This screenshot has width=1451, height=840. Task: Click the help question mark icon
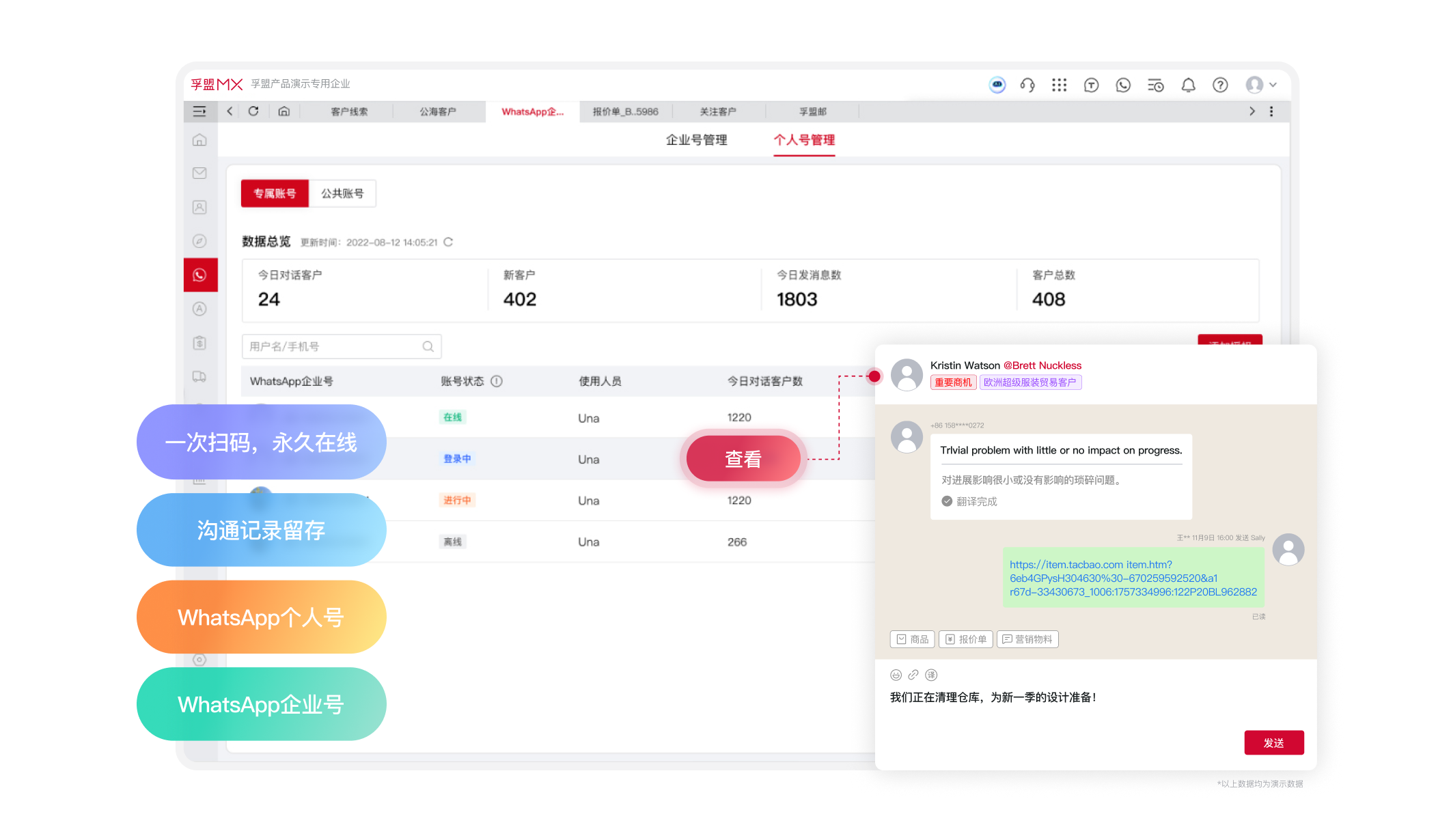pyautogui.click(x=1219, y=85)
